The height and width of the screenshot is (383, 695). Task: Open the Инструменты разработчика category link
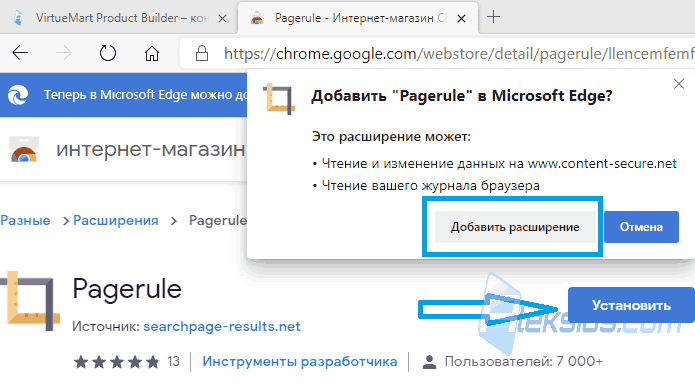pyautogui.click(x=300, y=362)
